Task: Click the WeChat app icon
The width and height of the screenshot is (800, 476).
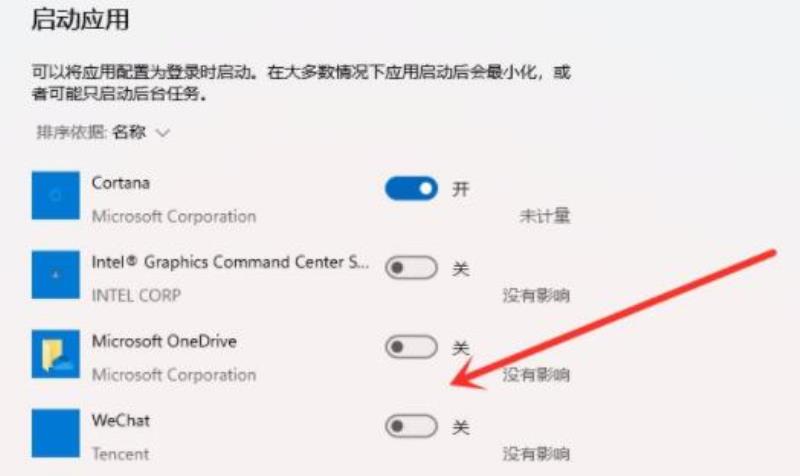Action: tap(56, 433)
